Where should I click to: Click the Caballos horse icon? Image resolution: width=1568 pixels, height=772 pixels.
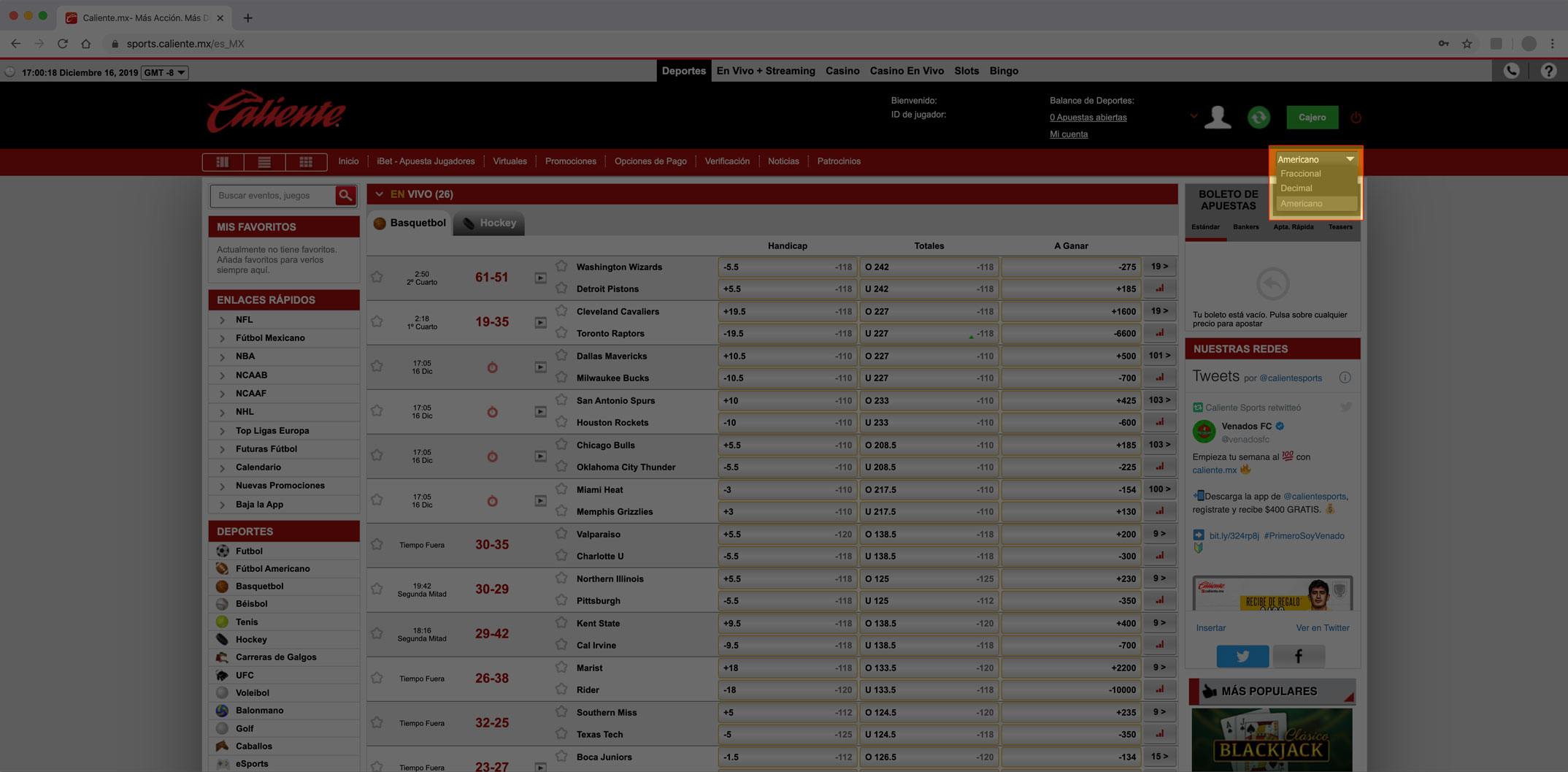(223, 746)
